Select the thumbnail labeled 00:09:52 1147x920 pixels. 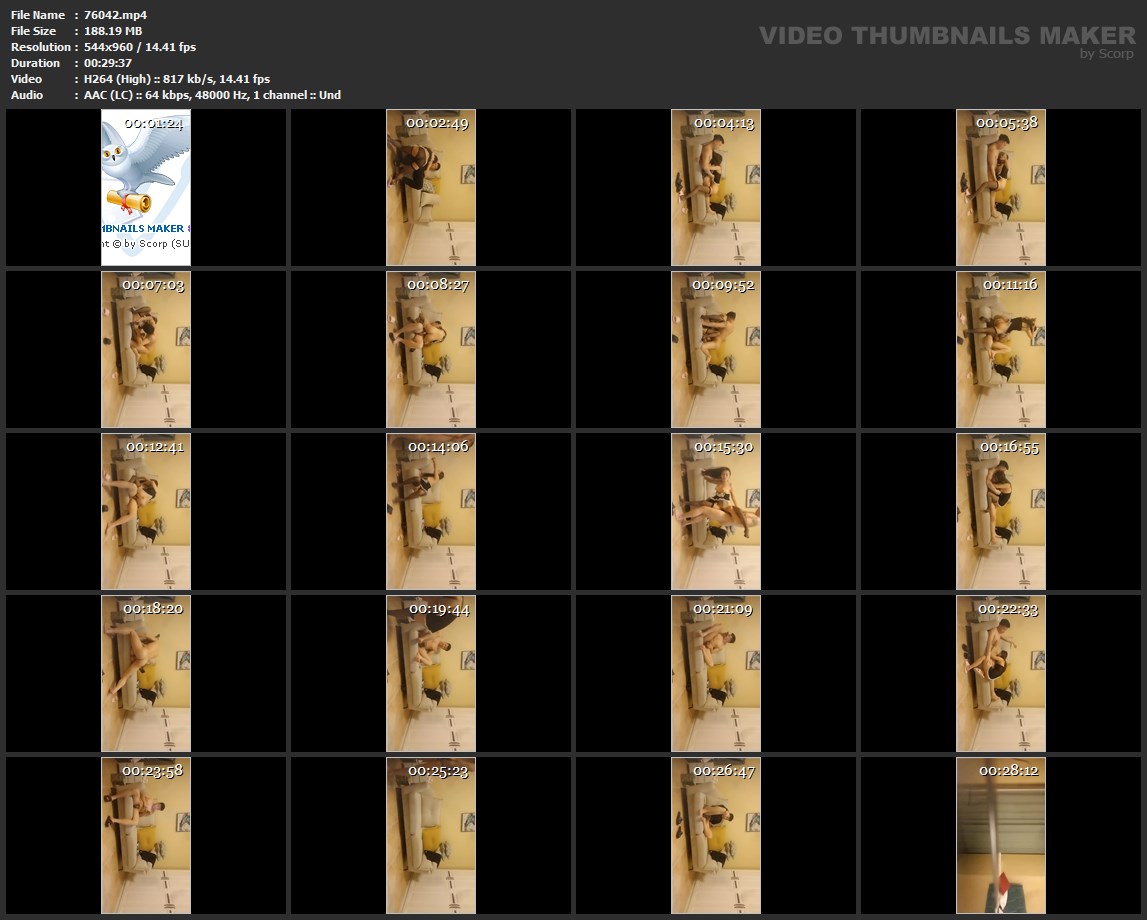tap(716, 349)
